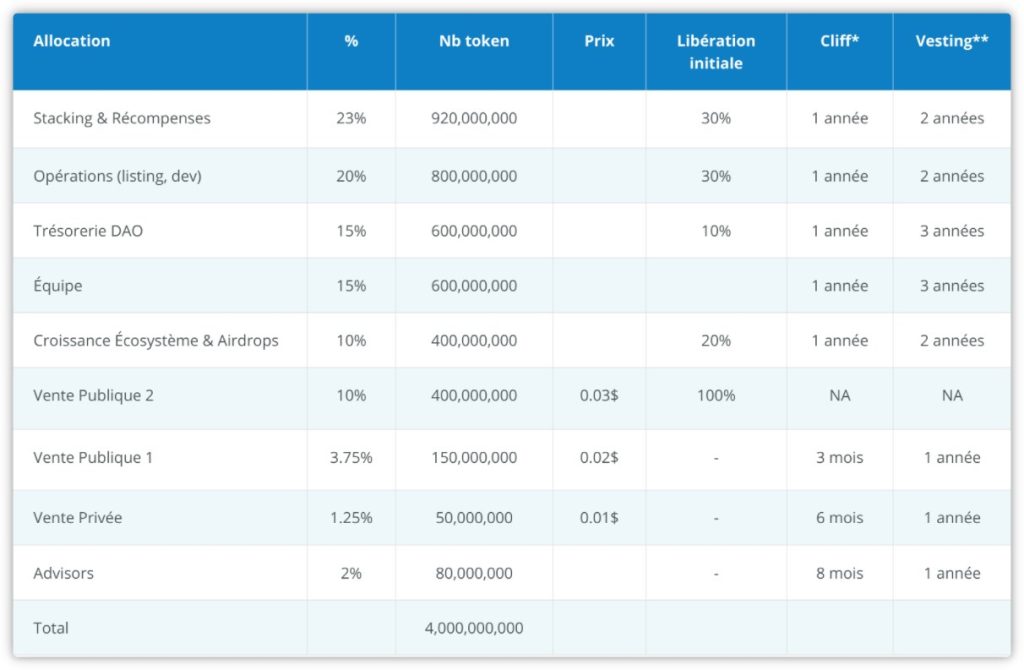Click the 0.01$ price cell

599,517
